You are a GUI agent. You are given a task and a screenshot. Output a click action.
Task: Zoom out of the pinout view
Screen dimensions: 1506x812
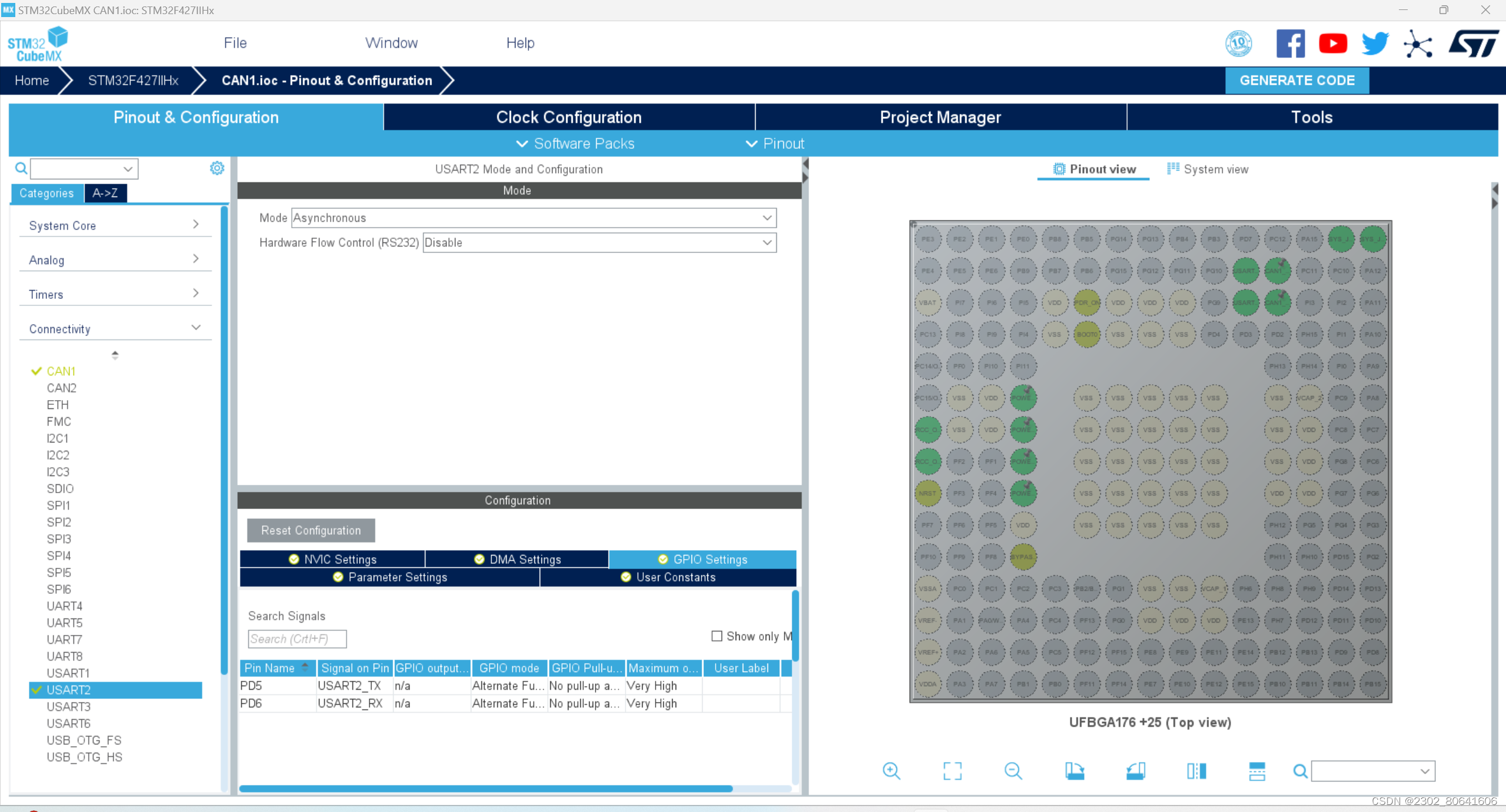1013,770
